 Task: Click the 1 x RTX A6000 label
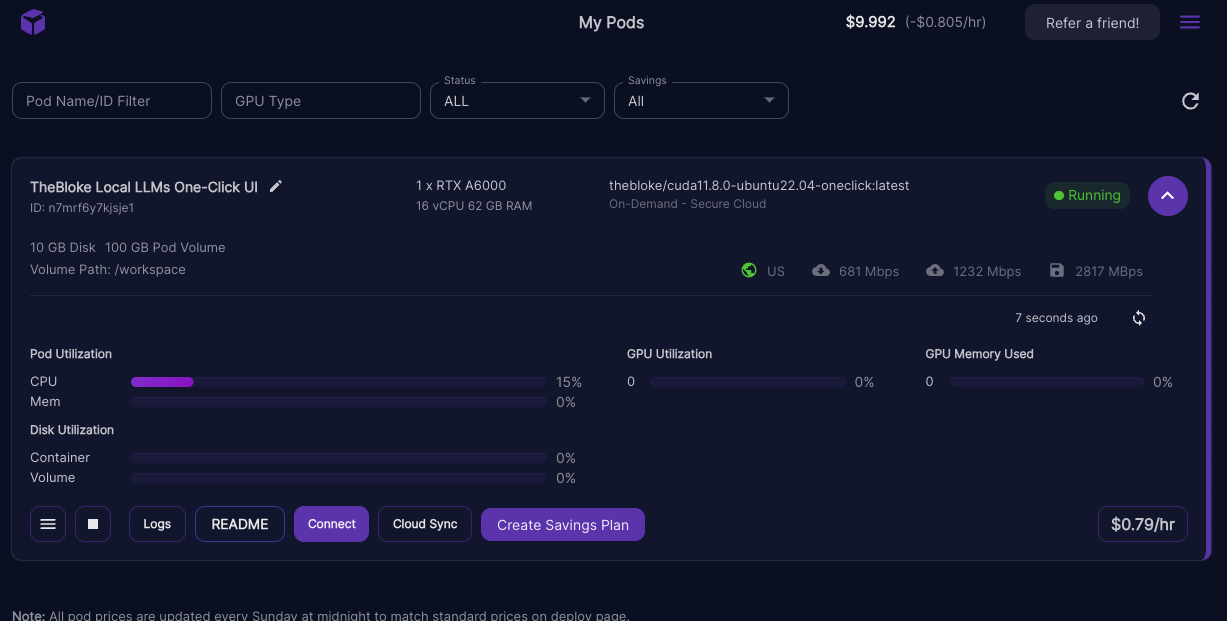[461, 185]
